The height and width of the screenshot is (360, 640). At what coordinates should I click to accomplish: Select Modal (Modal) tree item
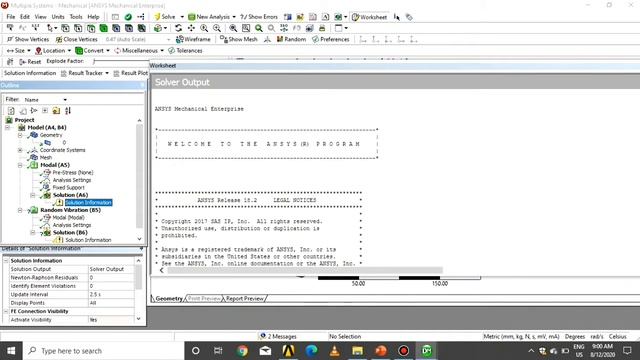coord(68,218)
